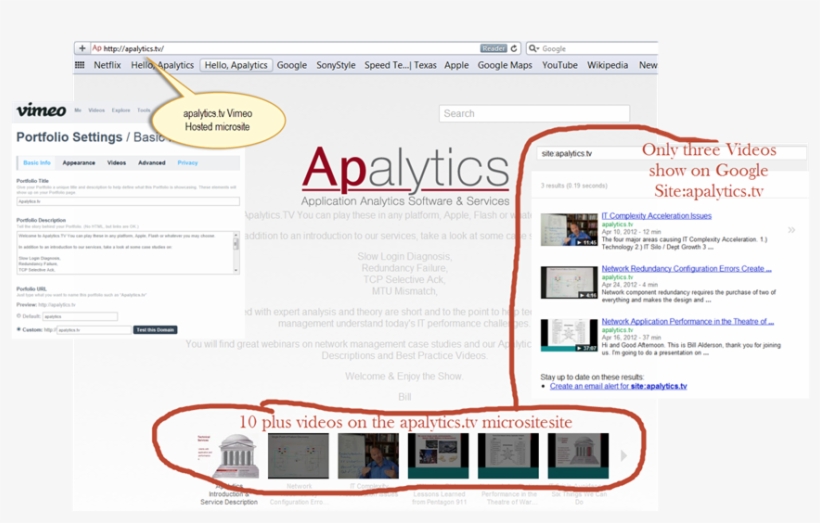Click the description scrollbar down arrow
This screenshot has height=523, width=820.
pyautogui.click(x=236, y=270)
